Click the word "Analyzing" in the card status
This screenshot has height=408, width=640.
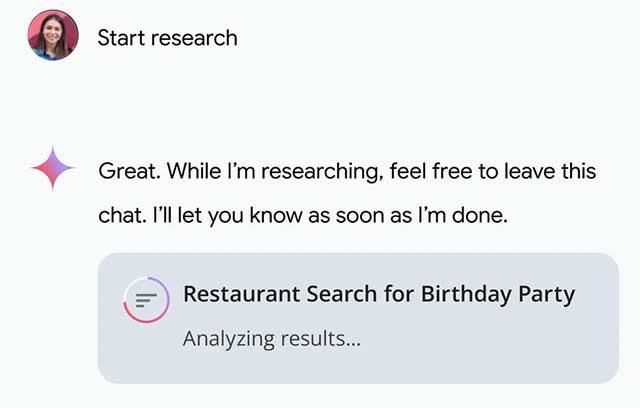pyautogui.click(x=226, y=339)
